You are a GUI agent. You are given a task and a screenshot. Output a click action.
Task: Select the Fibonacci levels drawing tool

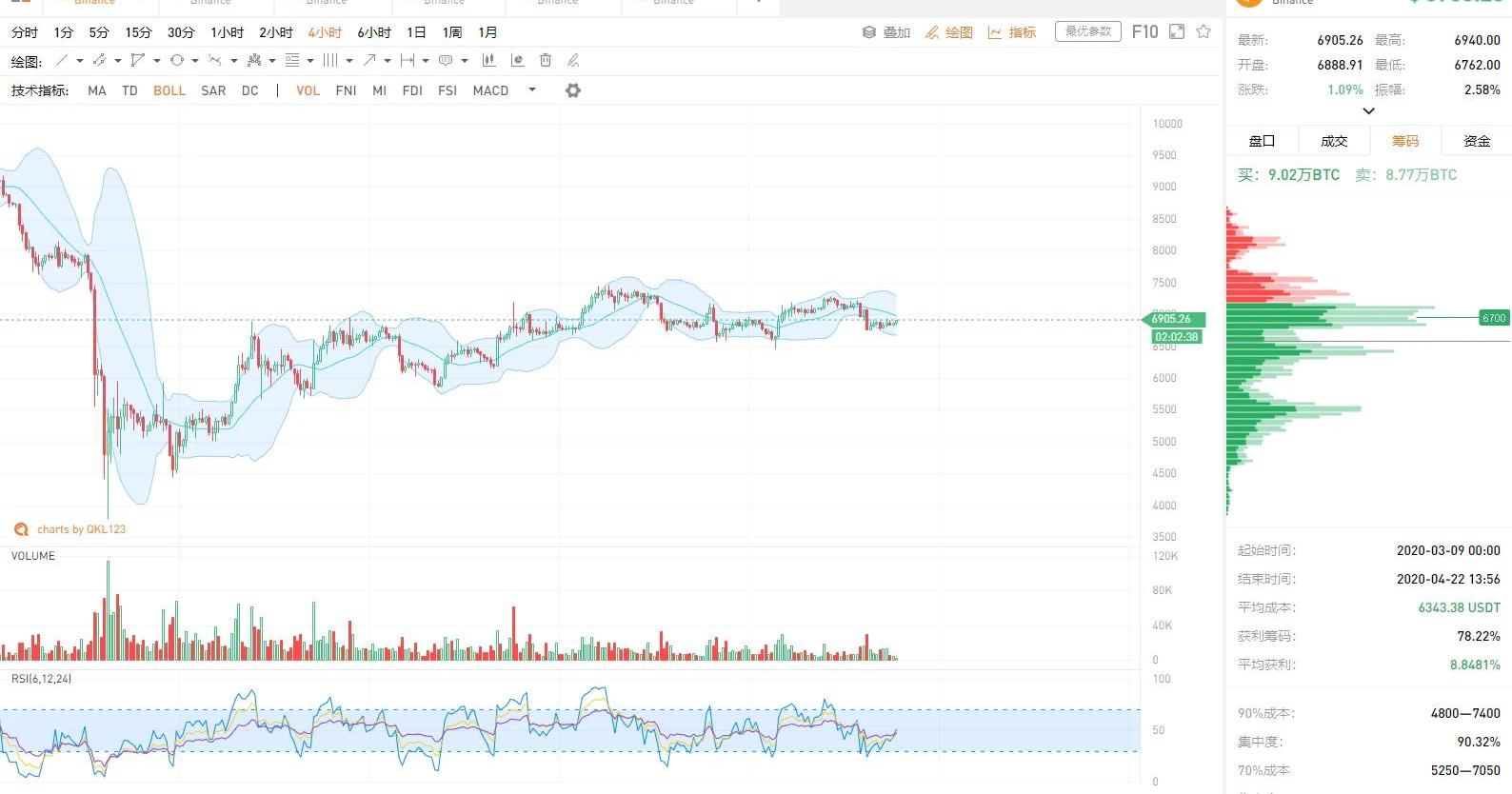(x=292, y=61)
